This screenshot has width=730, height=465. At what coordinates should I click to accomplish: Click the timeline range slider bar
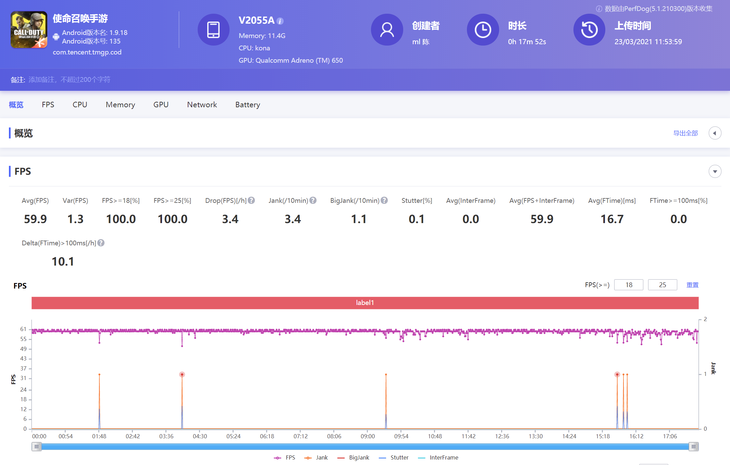coord(365,446)
